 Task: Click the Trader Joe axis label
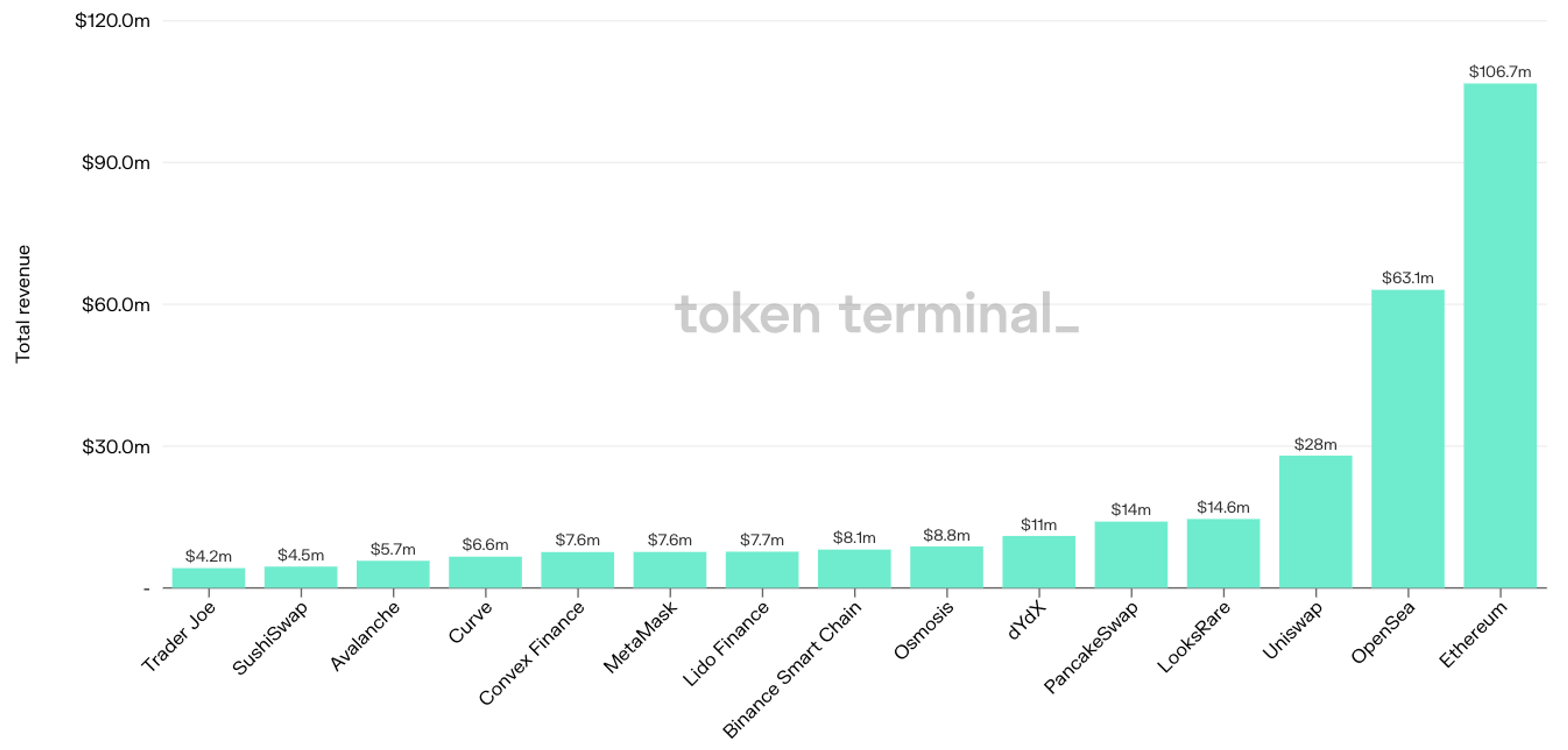[x=178, y=637]
